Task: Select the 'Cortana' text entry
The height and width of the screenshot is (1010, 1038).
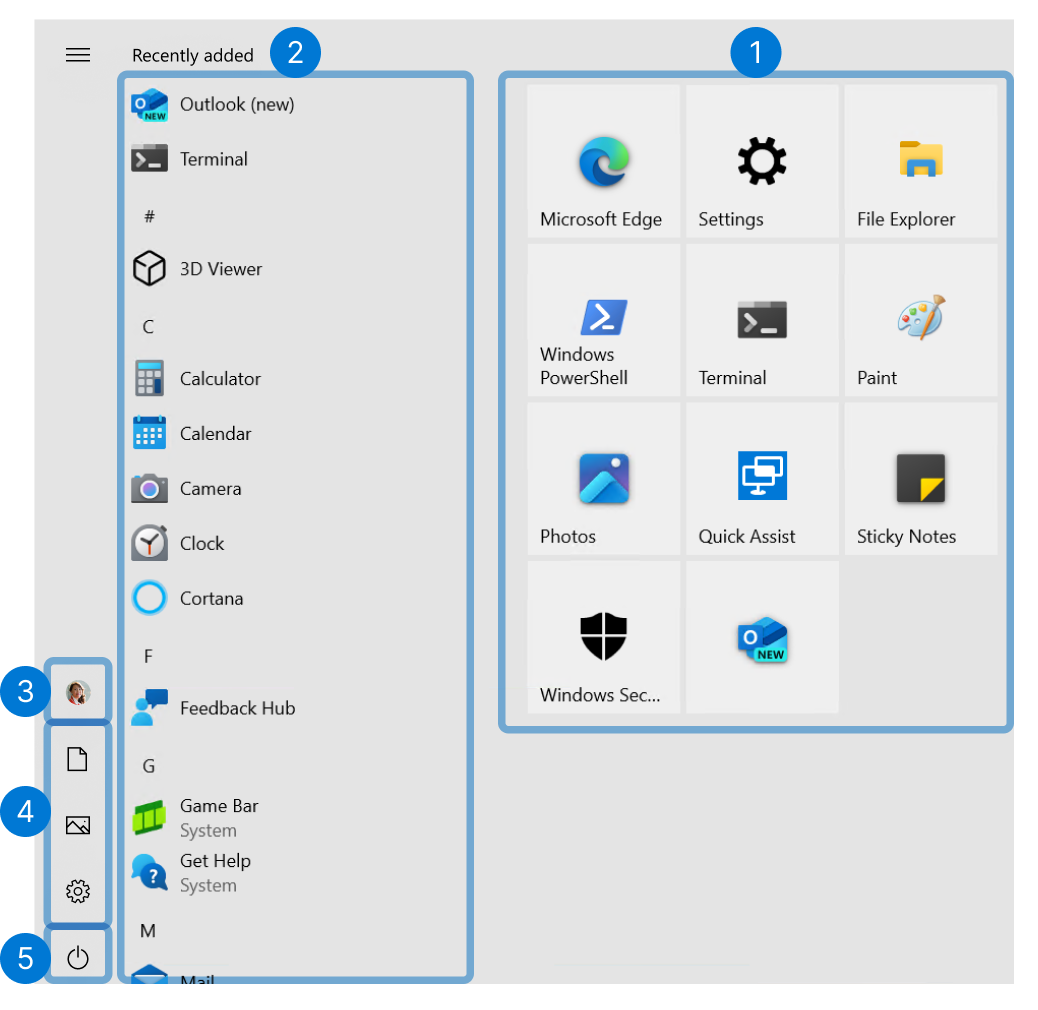Action: point(211,598)
